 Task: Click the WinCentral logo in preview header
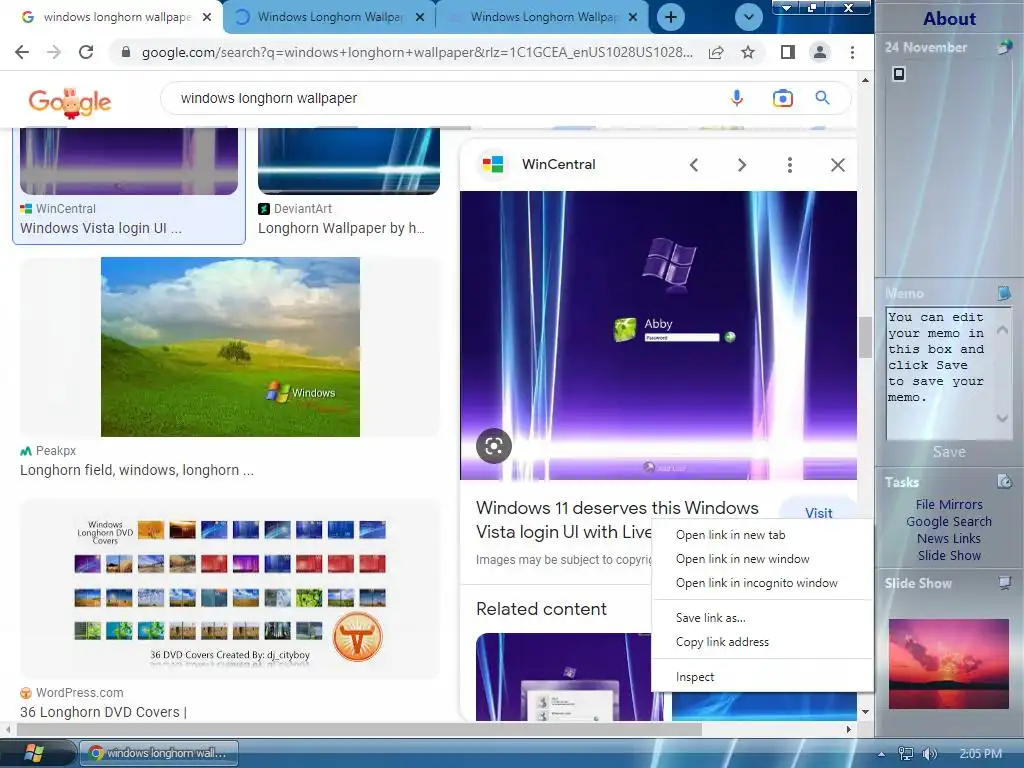[493, 164]
